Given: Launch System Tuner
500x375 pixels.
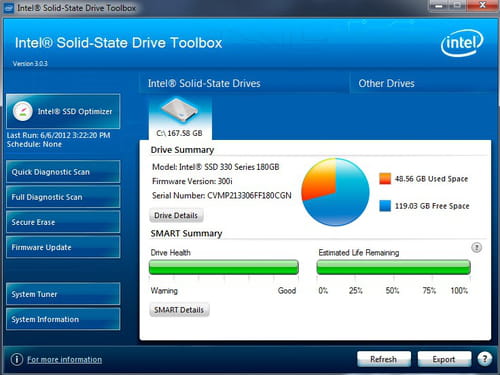Looking at the screenshot, I should (x=63, y=294).
